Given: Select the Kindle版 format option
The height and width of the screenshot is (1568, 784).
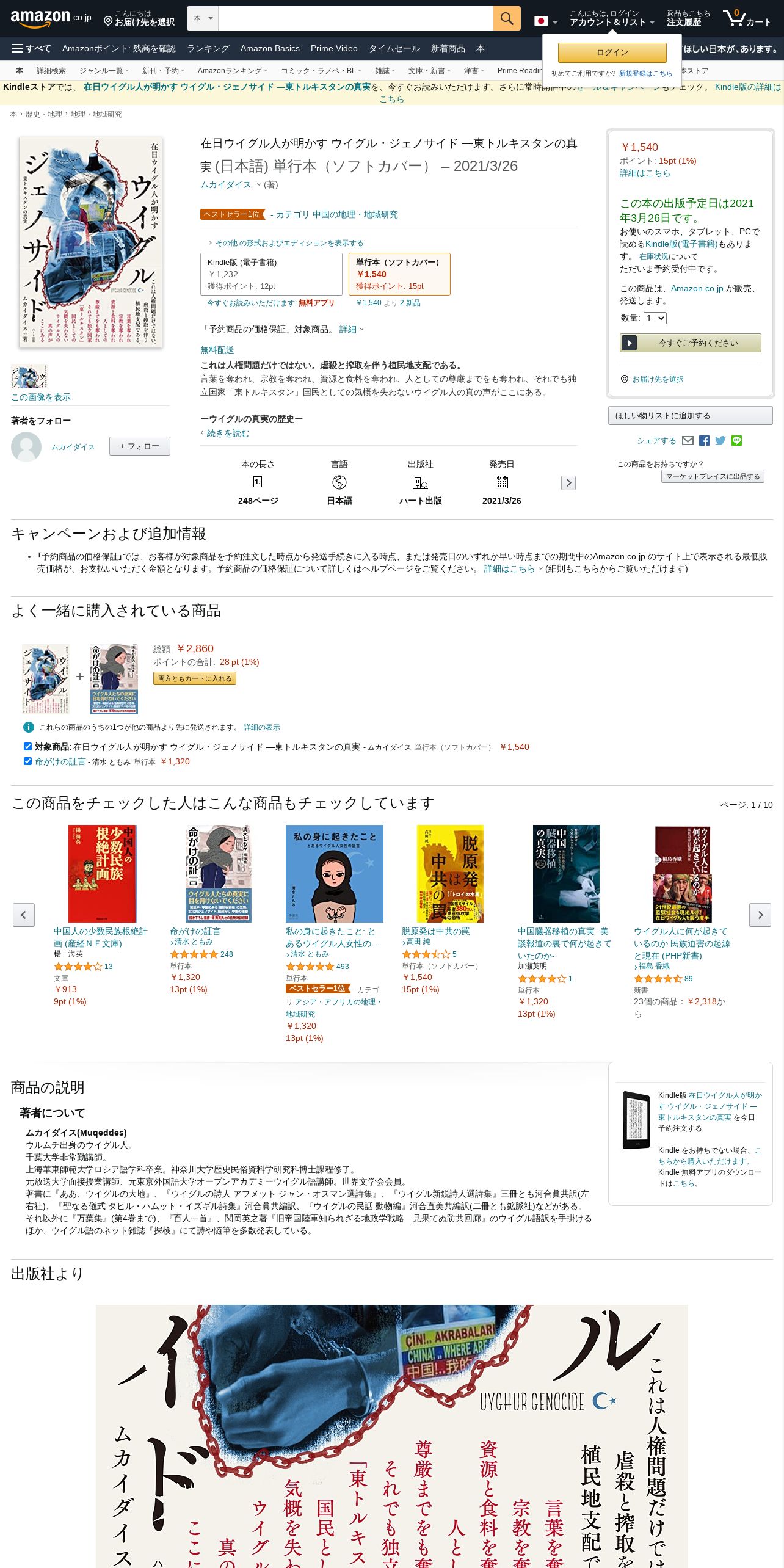Looking at the screenshot, I should 271,274.
